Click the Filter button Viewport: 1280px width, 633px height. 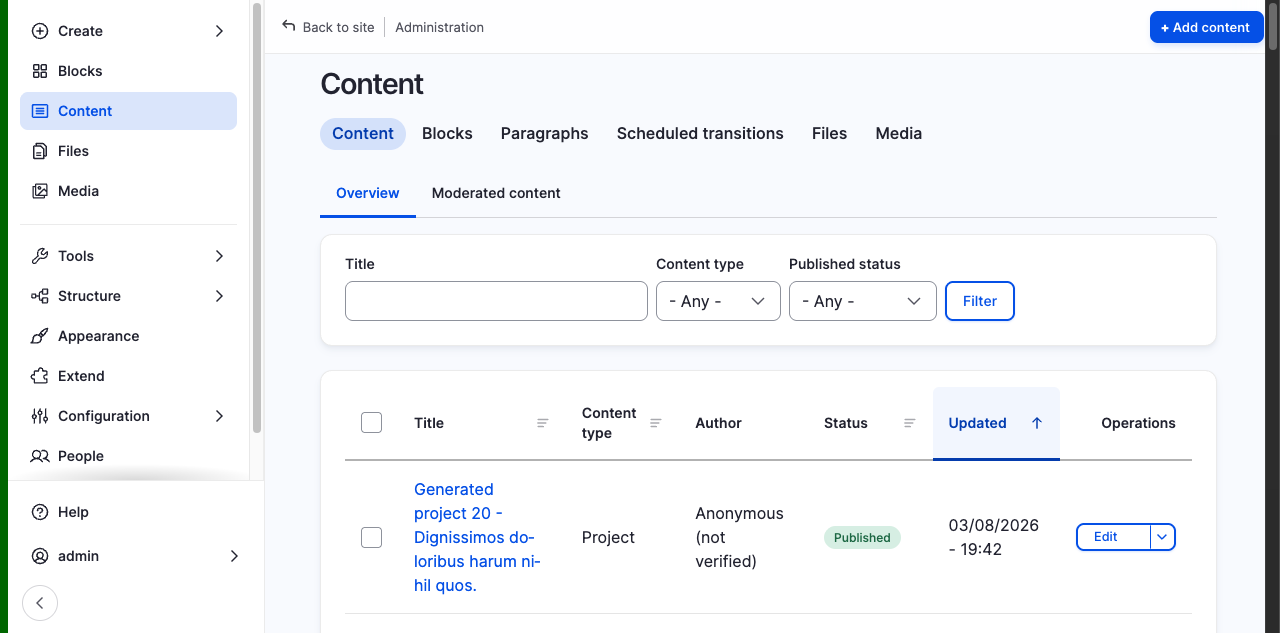[980, 301]
